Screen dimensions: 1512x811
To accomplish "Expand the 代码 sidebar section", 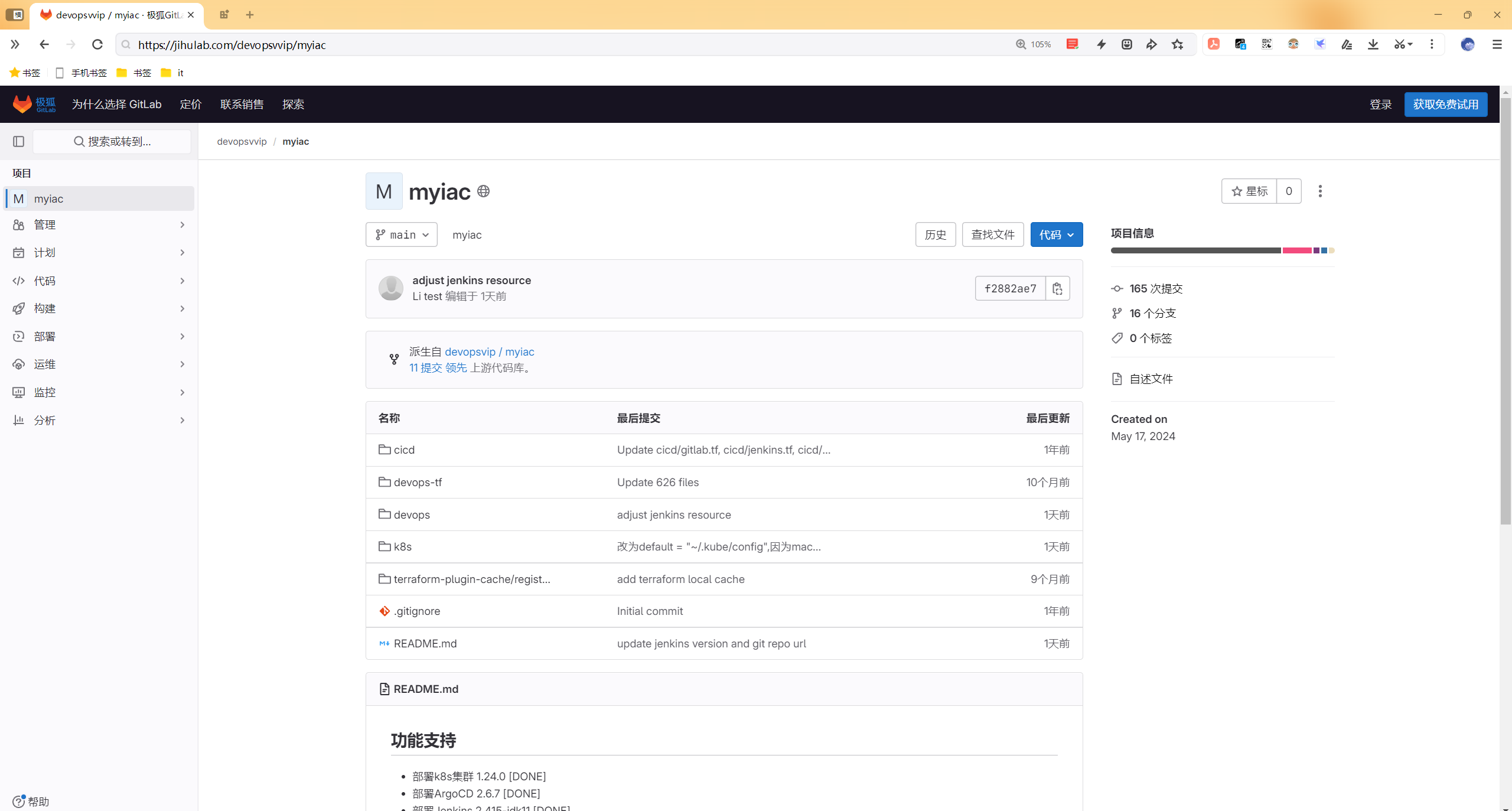I will tap(99, 281).
